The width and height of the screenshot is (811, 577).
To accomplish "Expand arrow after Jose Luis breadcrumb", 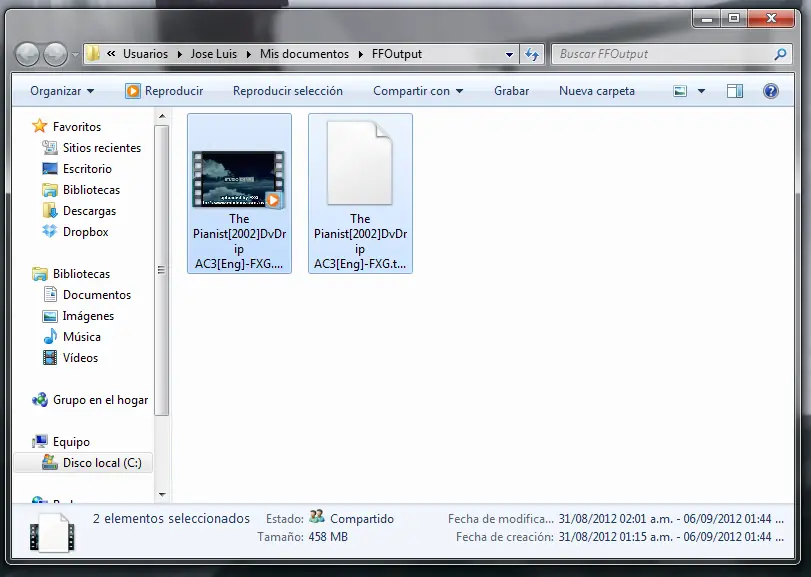I will (x=248, y=54).
